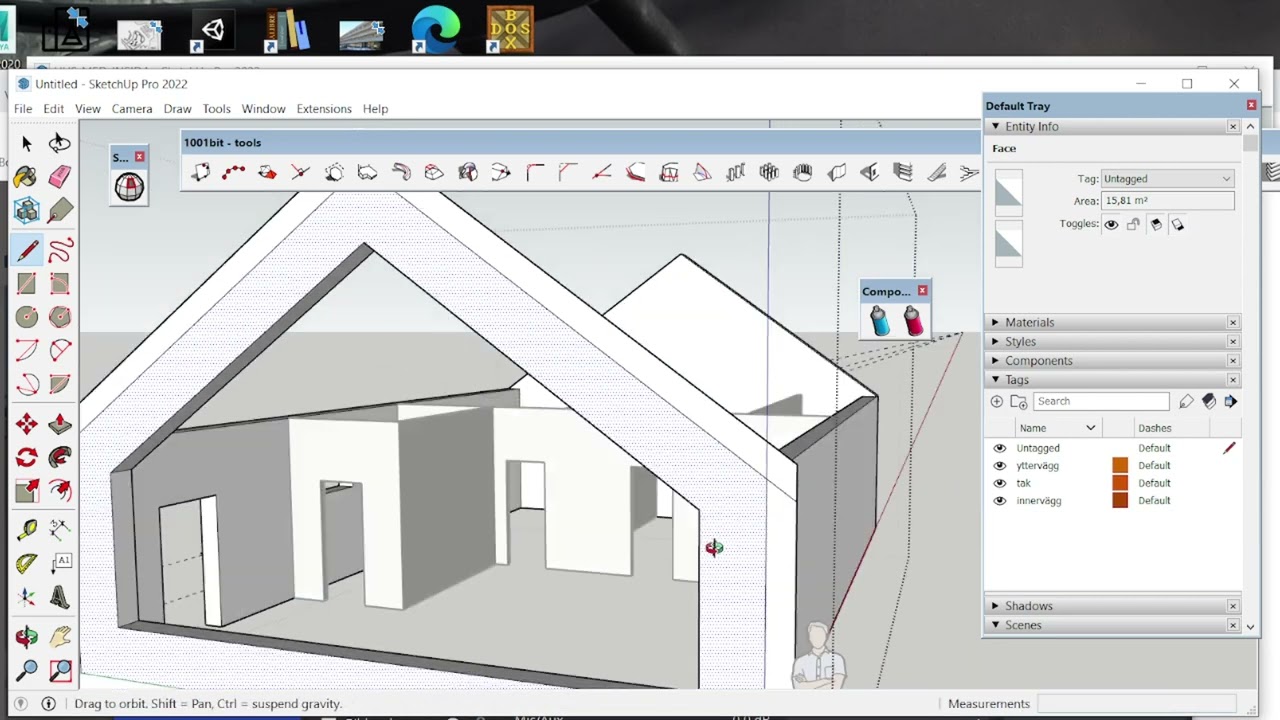Screen dimensions: 1280x720
Task: Toggle cast shadows in Entity Info
Action: (x=1178, y=225)
